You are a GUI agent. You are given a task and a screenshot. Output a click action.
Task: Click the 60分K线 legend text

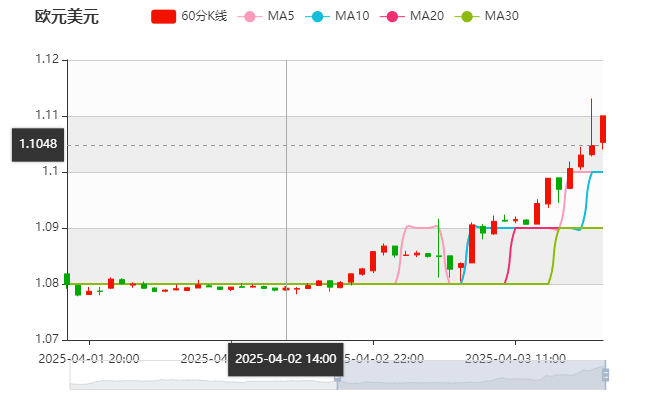point(205,17)
